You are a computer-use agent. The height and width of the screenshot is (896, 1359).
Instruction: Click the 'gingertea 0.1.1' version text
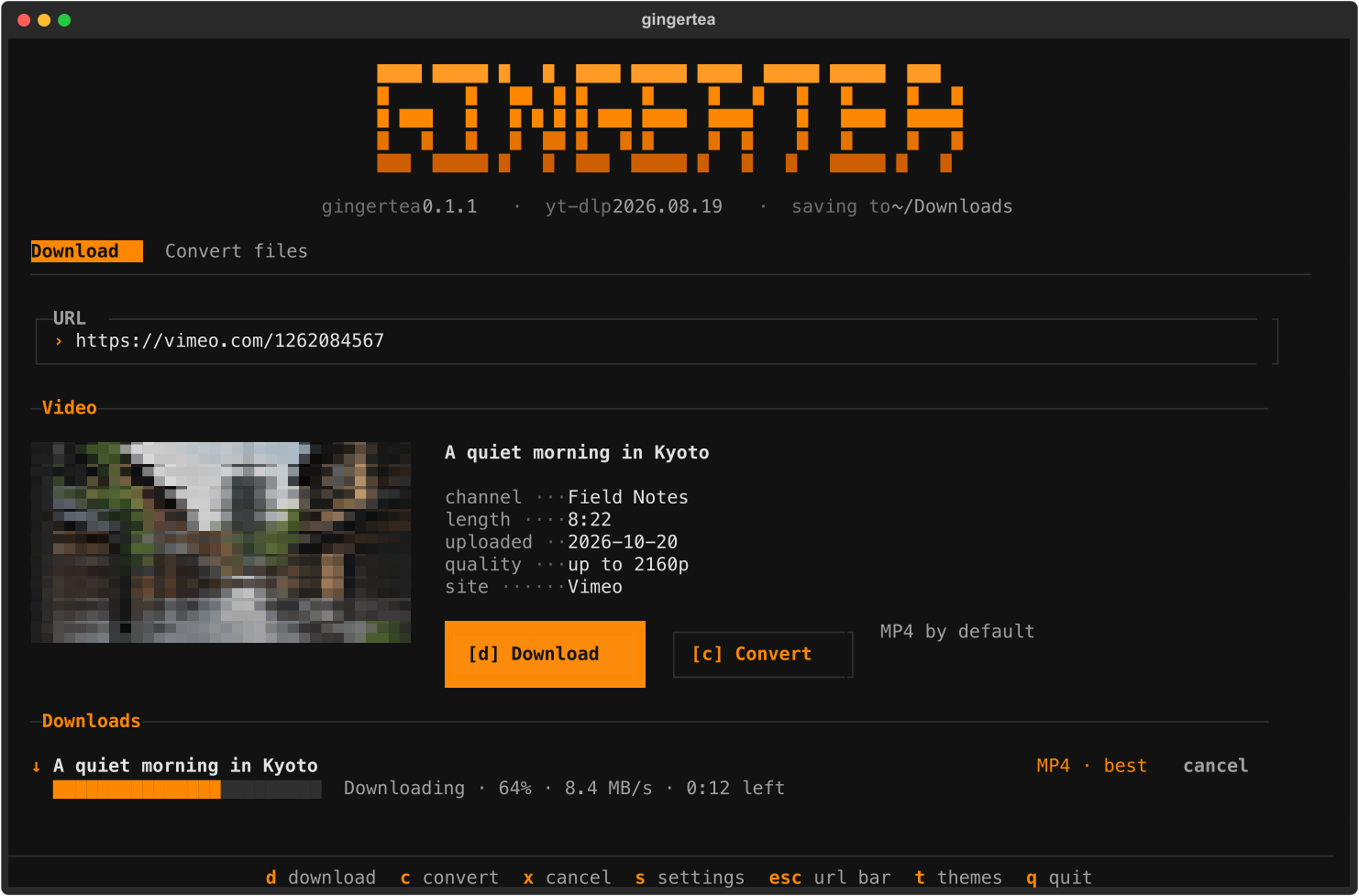399,206
